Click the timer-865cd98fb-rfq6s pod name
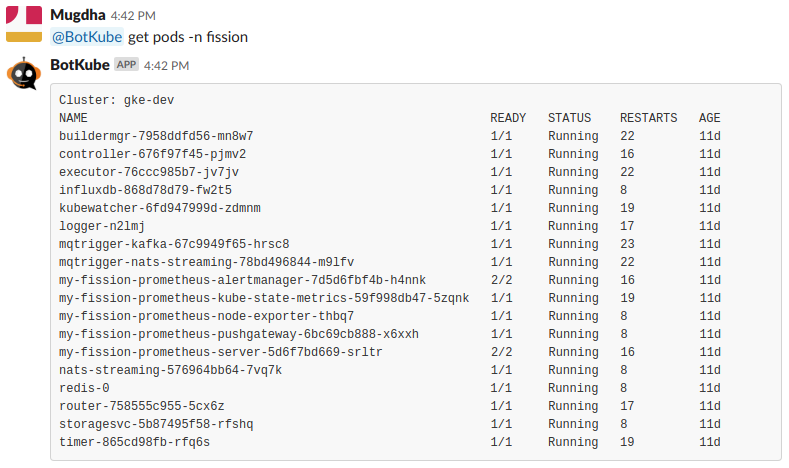This screenshot has width=789, height=468. point(134,442)
